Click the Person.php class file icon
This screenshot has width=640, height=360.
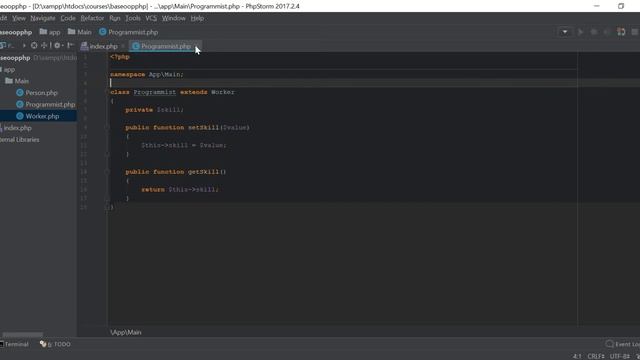click(20, 93)
